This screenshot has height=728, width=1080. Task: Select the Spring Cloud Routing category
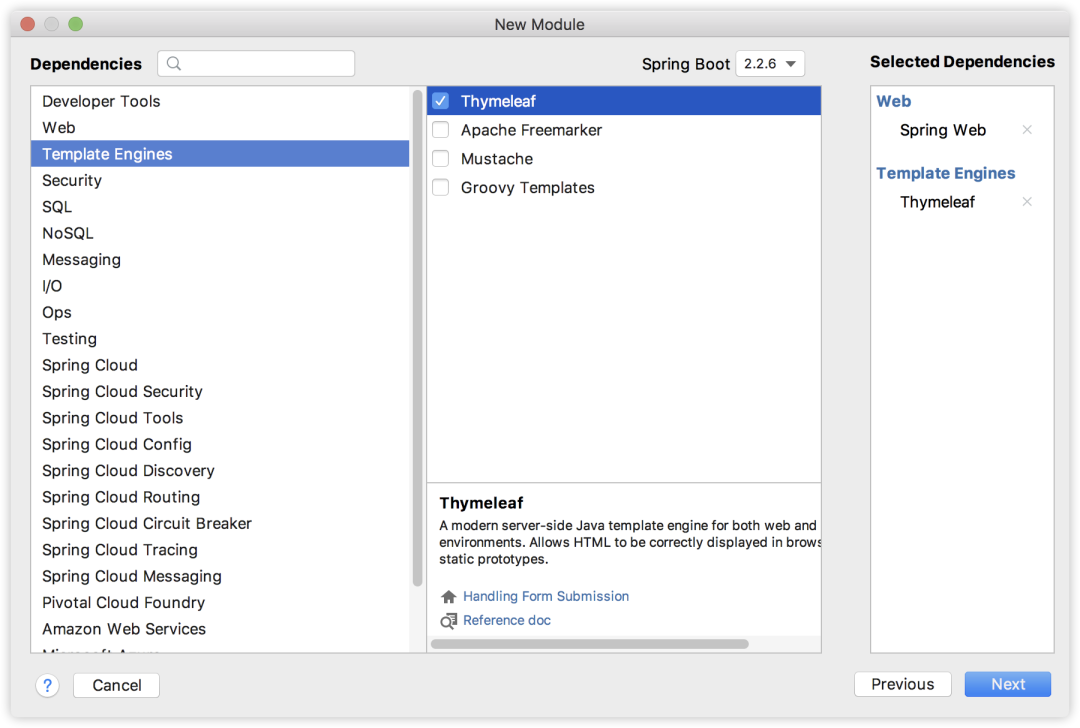click(220, 497)
